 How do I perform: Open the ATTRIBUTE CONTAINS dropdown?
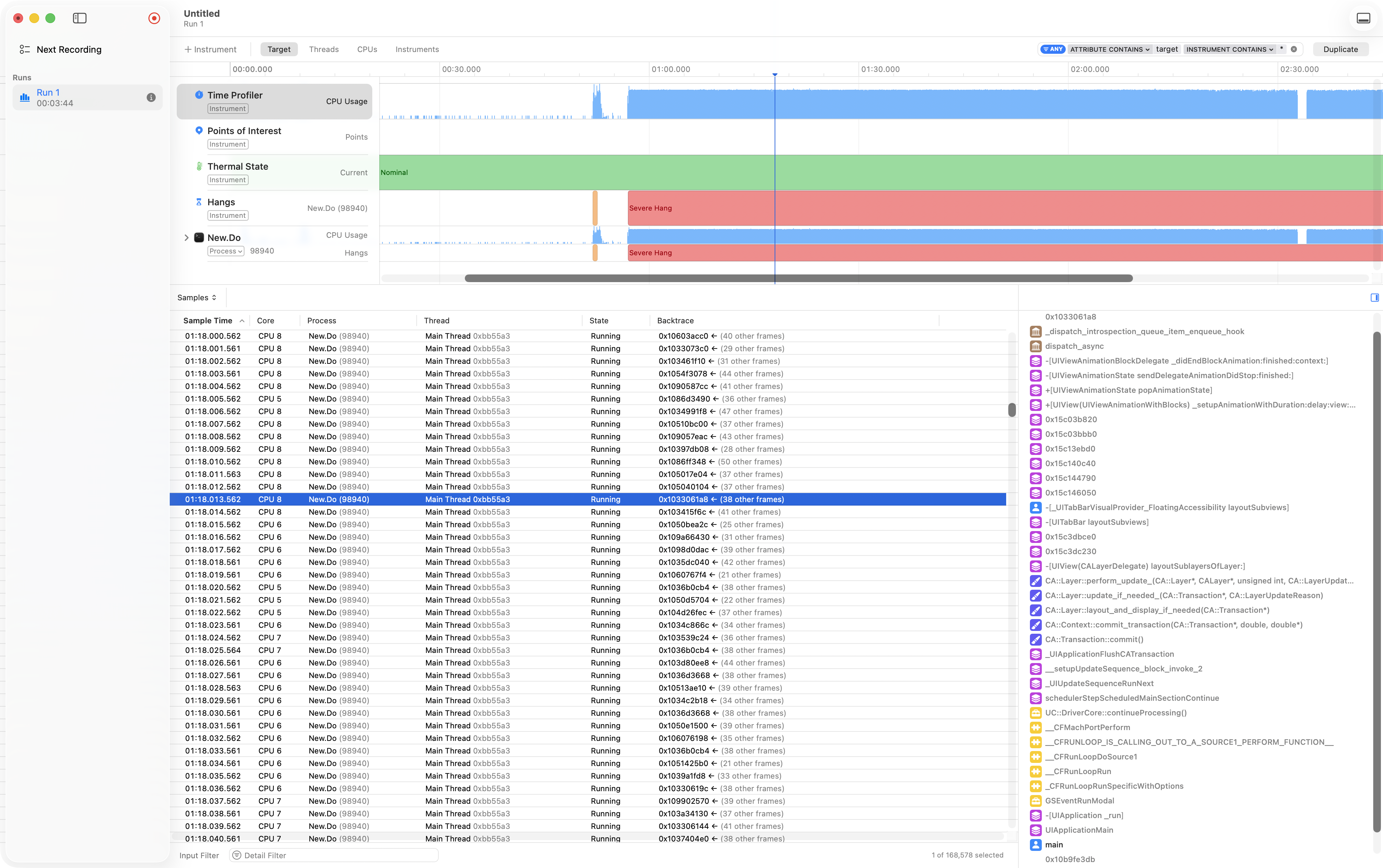coord(1109,49)
